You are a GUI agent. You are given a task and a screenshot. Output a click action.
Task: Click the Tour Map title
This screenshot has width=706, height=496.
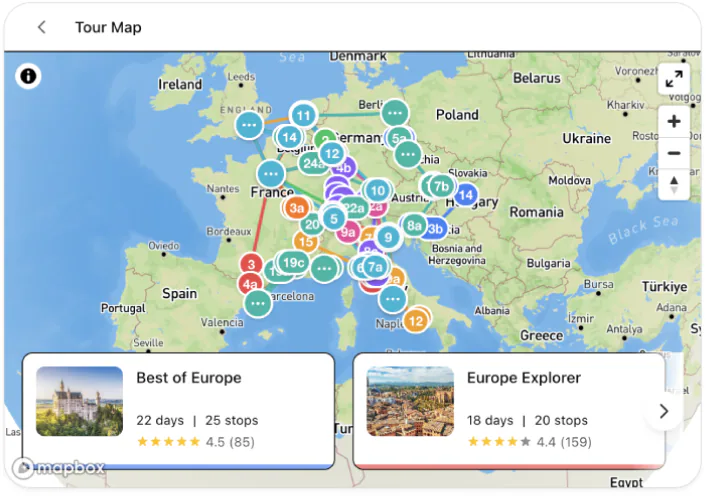click(108, 27)
